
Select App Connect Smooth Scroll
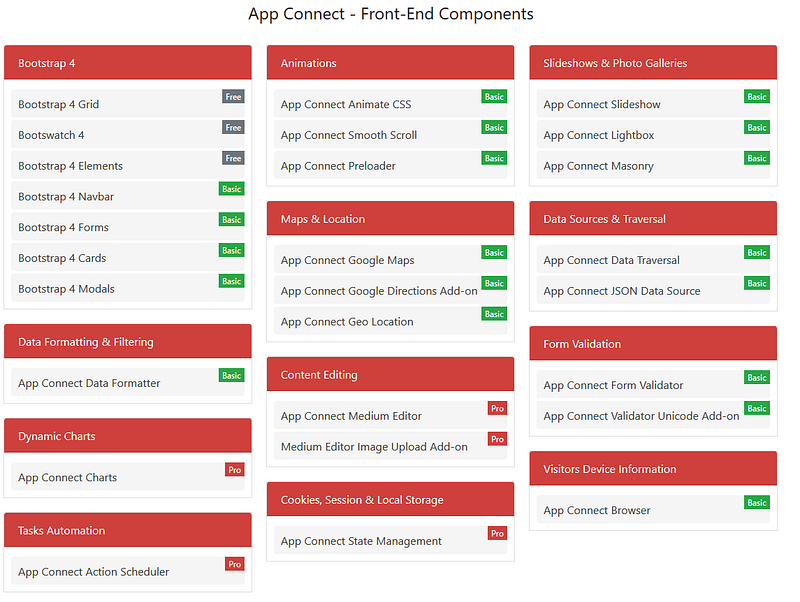tap(390, 134)
